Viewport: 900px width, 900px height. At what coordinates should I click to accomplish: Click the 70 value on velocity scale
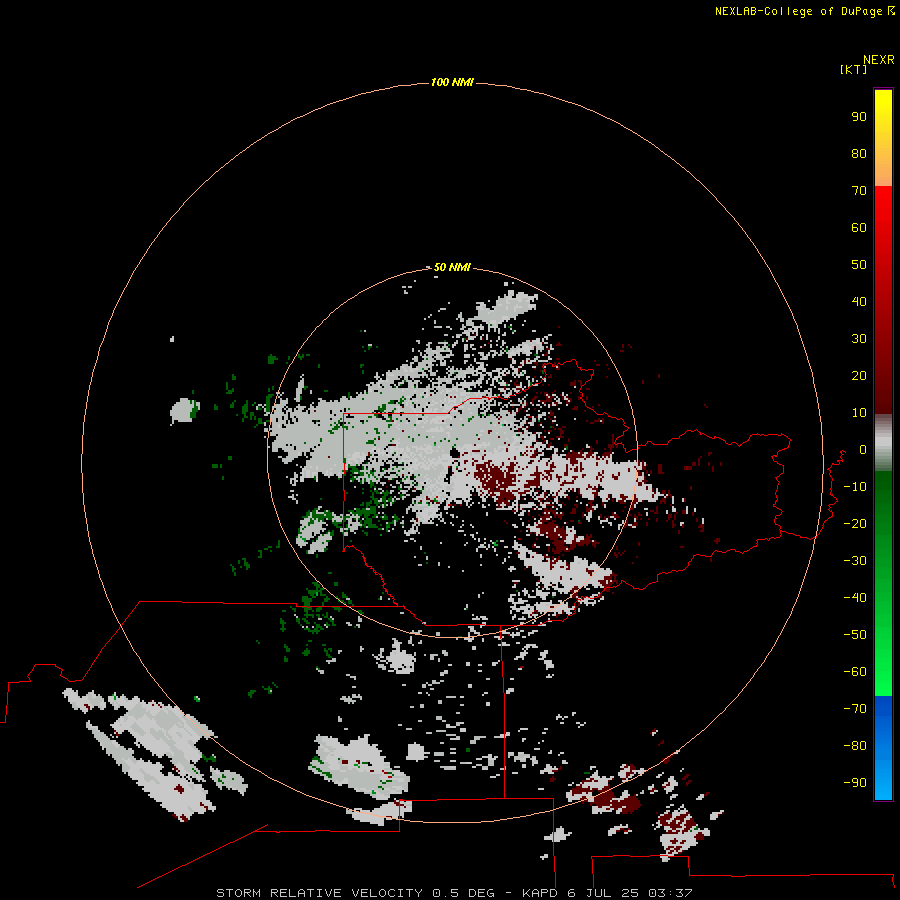click(x=859, y=191)
